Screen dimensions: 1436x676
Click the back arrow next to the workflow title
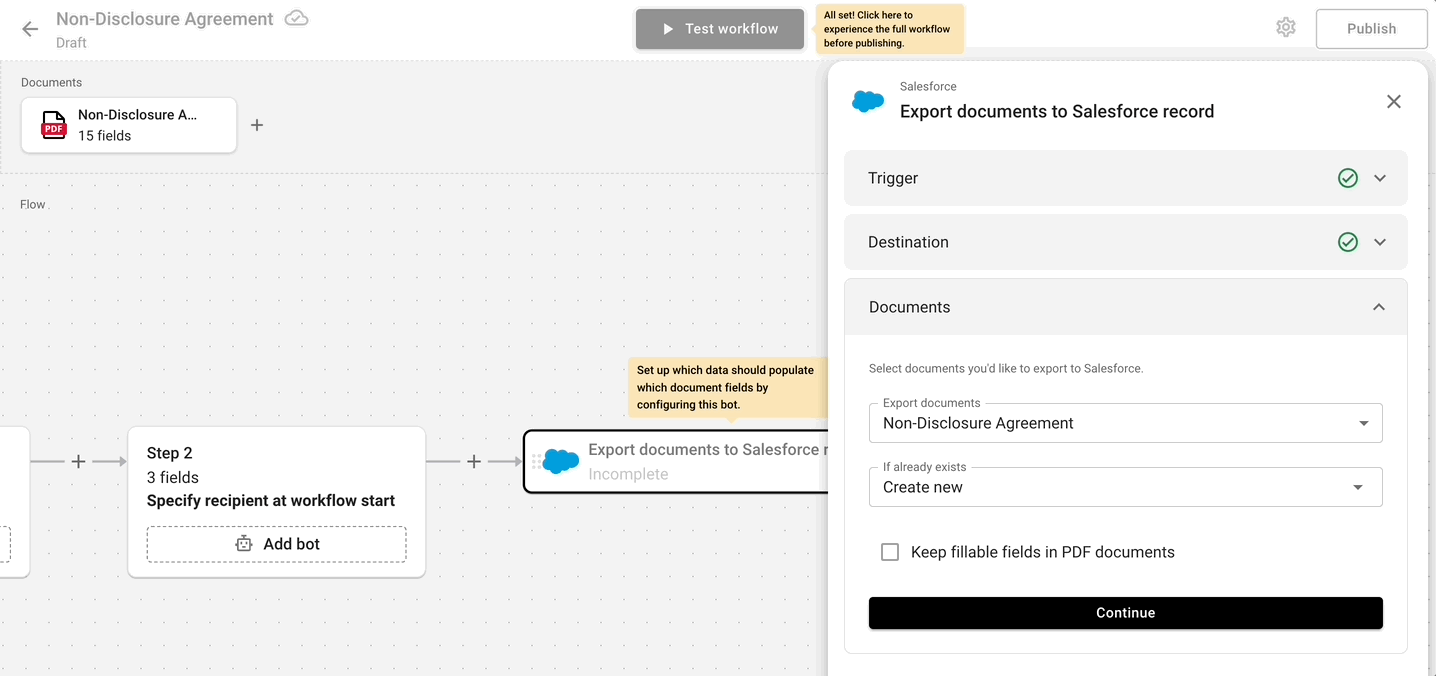[x=29, y=29]
